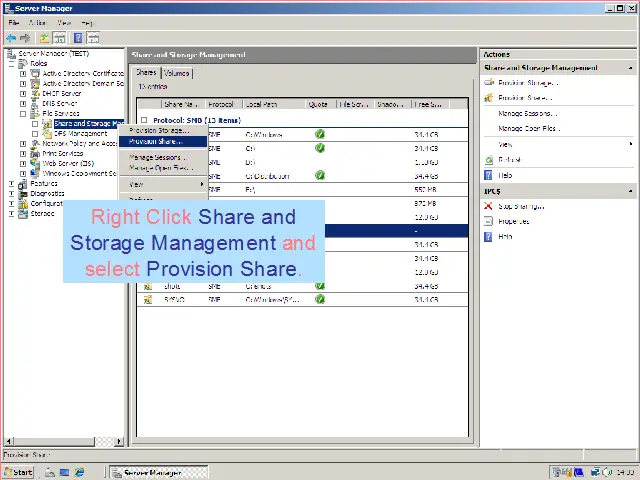Collapse the IPC$ actions section
Viewport: 640px width, 480px height.
(x=631, y=191)
